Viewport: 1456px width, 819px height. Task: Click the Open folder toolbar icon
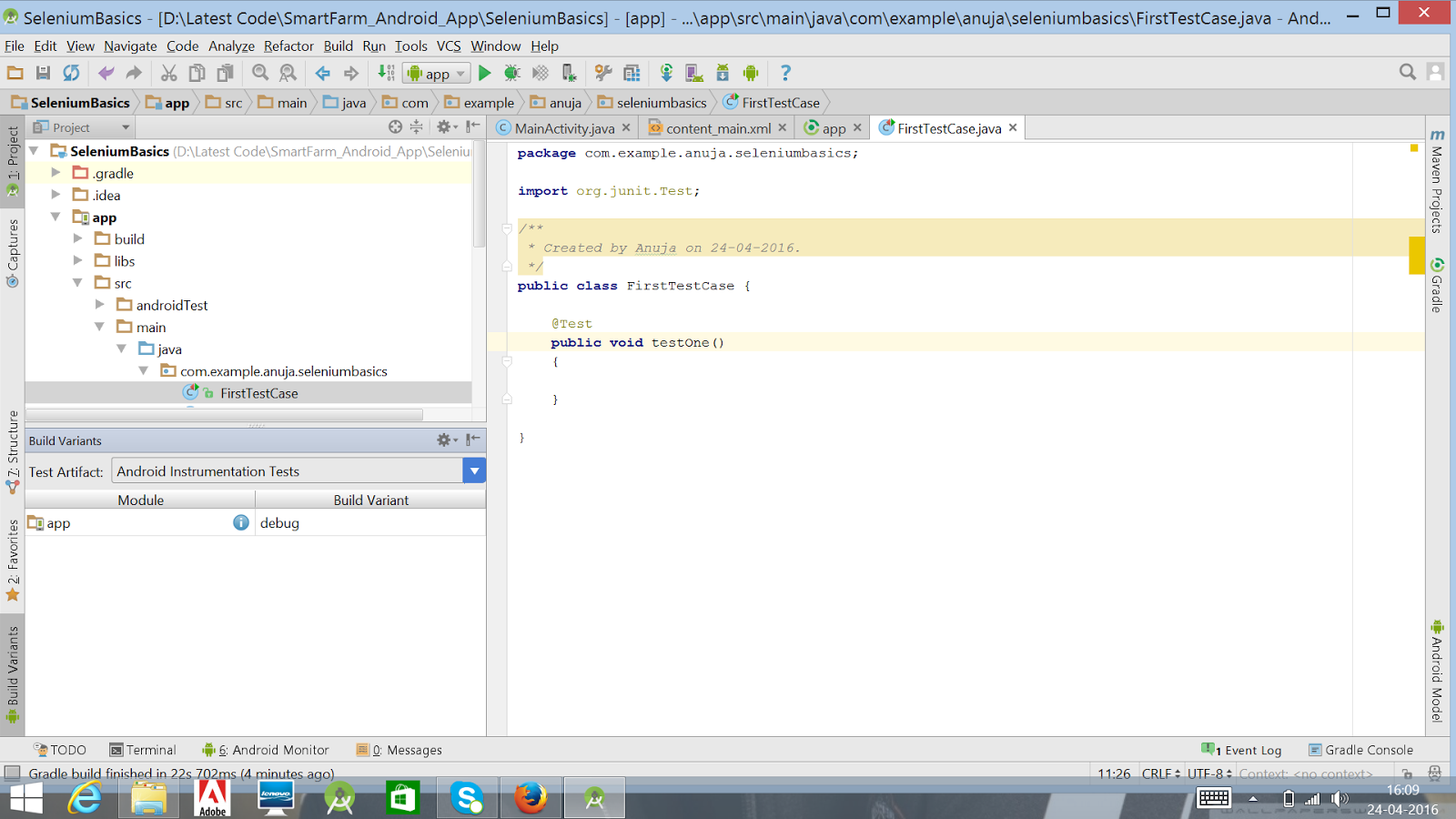click(15, 73)
